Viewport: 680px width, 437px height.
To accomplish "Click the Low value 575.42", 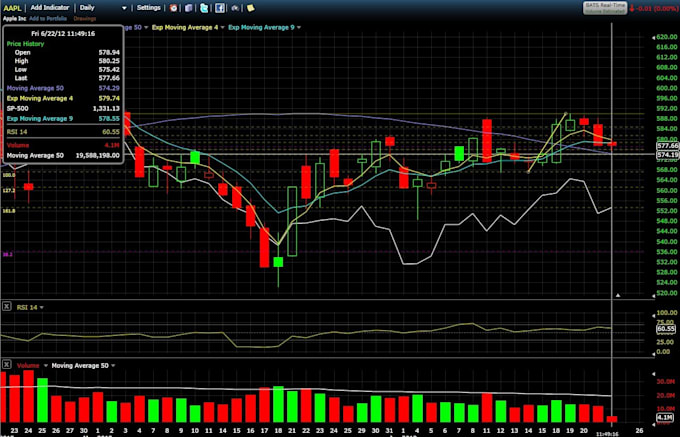I will point(109,69).
